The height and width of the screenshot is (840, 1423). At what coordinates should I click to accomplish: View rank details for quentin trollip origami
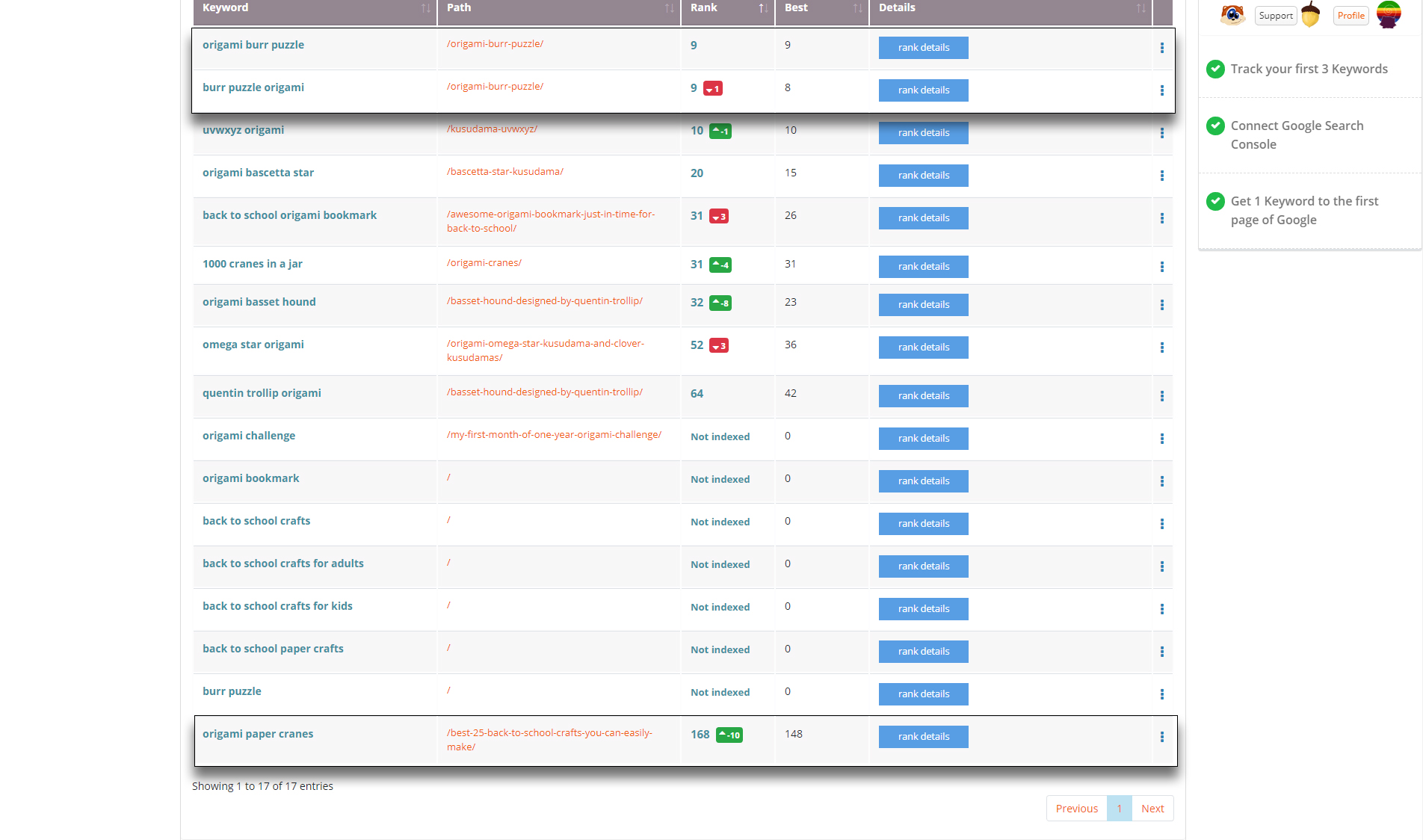924,396
